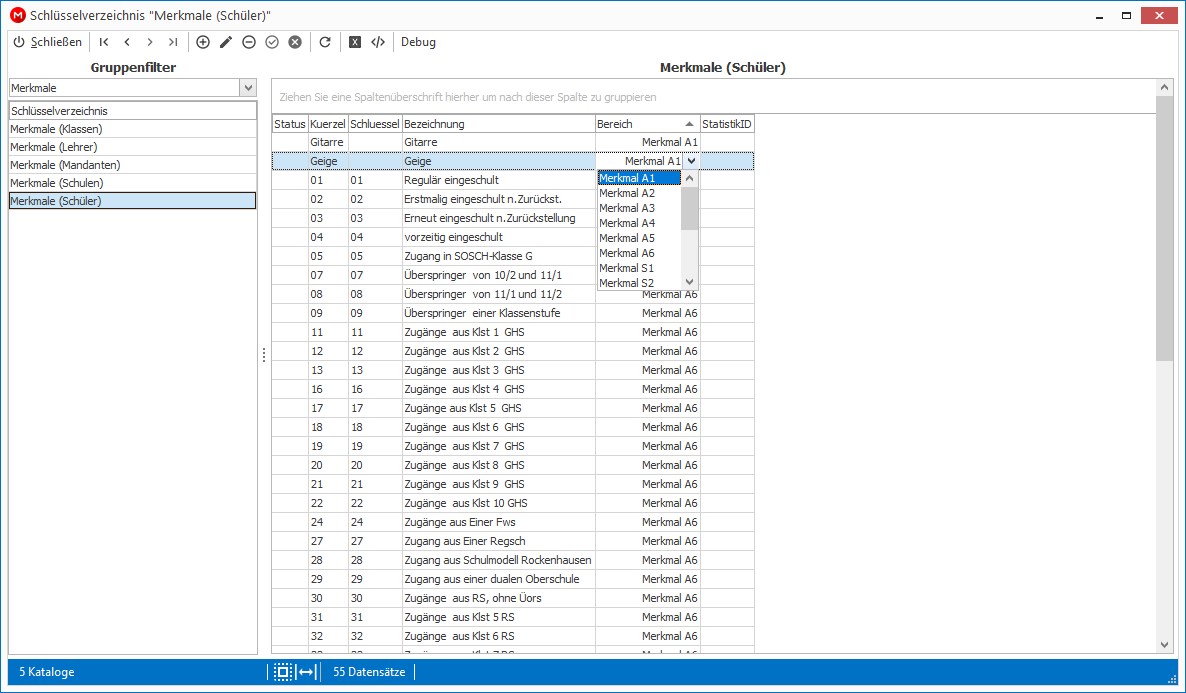Refresh the data list
This screenshot has width=1186, height=693.
click(325, 42)
